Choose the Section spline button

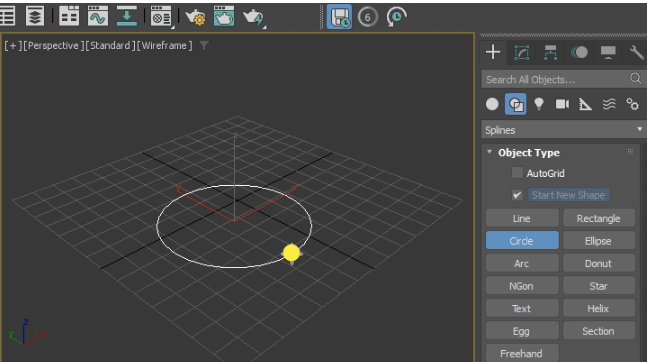coord(599,331)
